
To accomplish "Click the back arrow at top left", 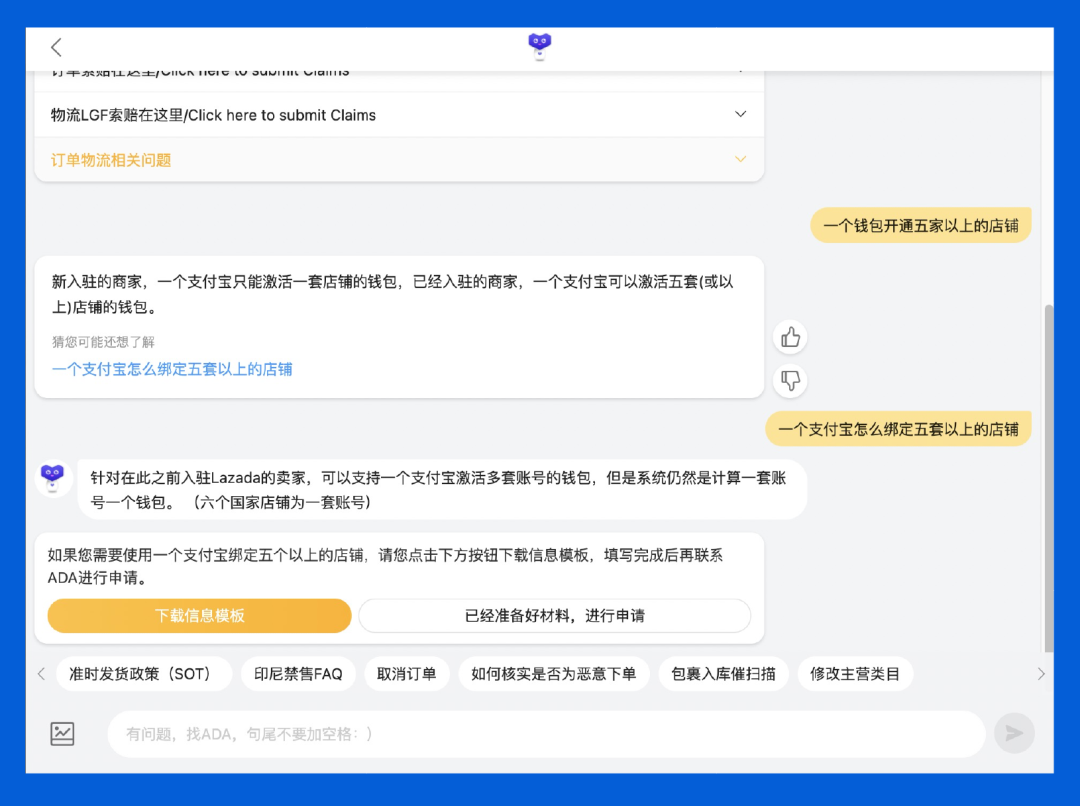I will (x=56, y=47).
